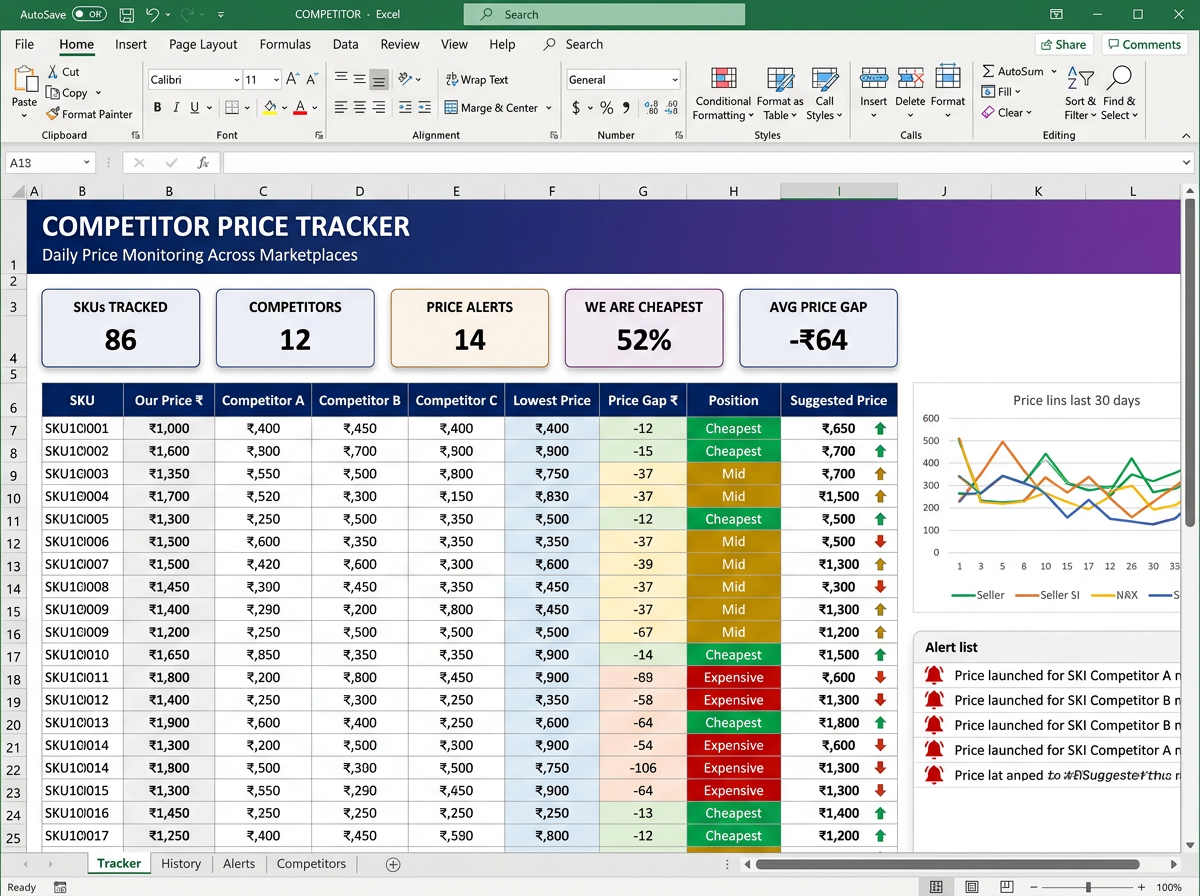The width and height of the screenshot is (1200, 896).
Task: Click the Top Align icon
Action: tap(341, 79)
